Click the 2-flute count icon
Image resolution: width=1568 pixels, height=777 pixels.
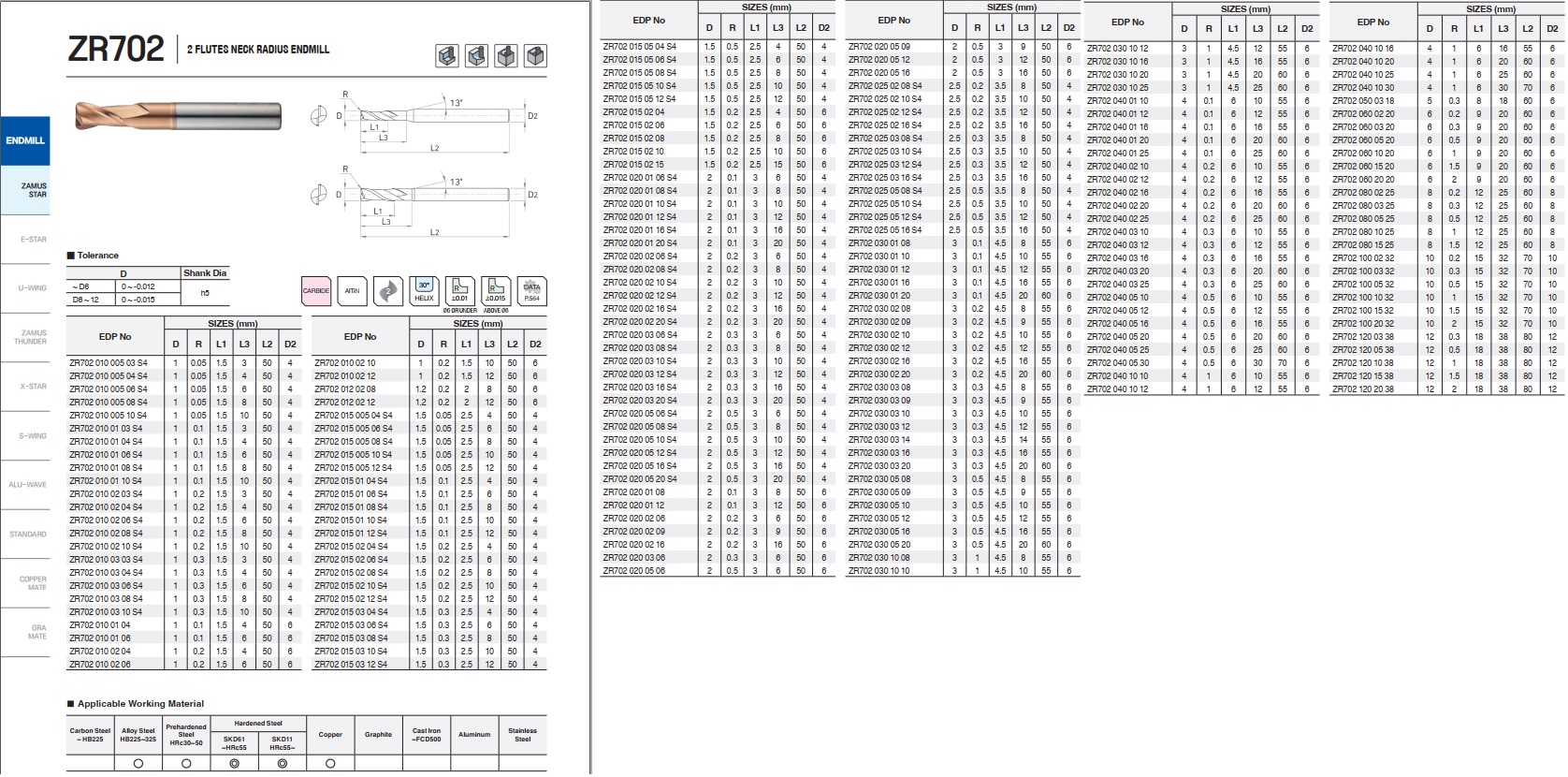coord(387,291)
